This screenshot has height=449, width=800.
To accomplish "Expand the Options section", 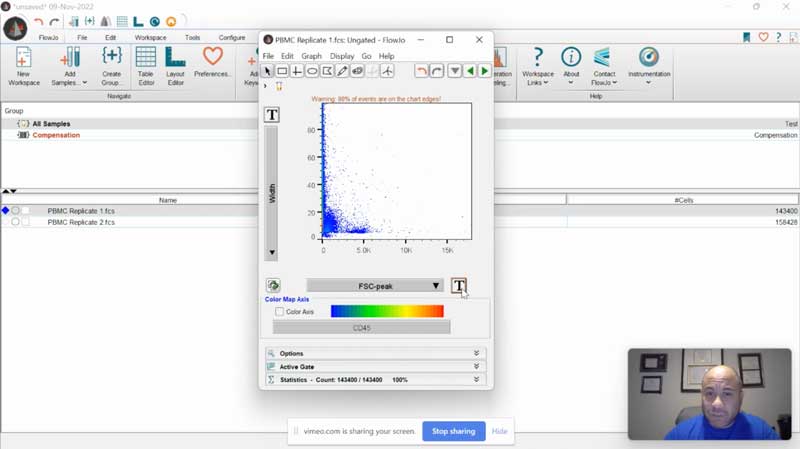I will pos(376,353).
